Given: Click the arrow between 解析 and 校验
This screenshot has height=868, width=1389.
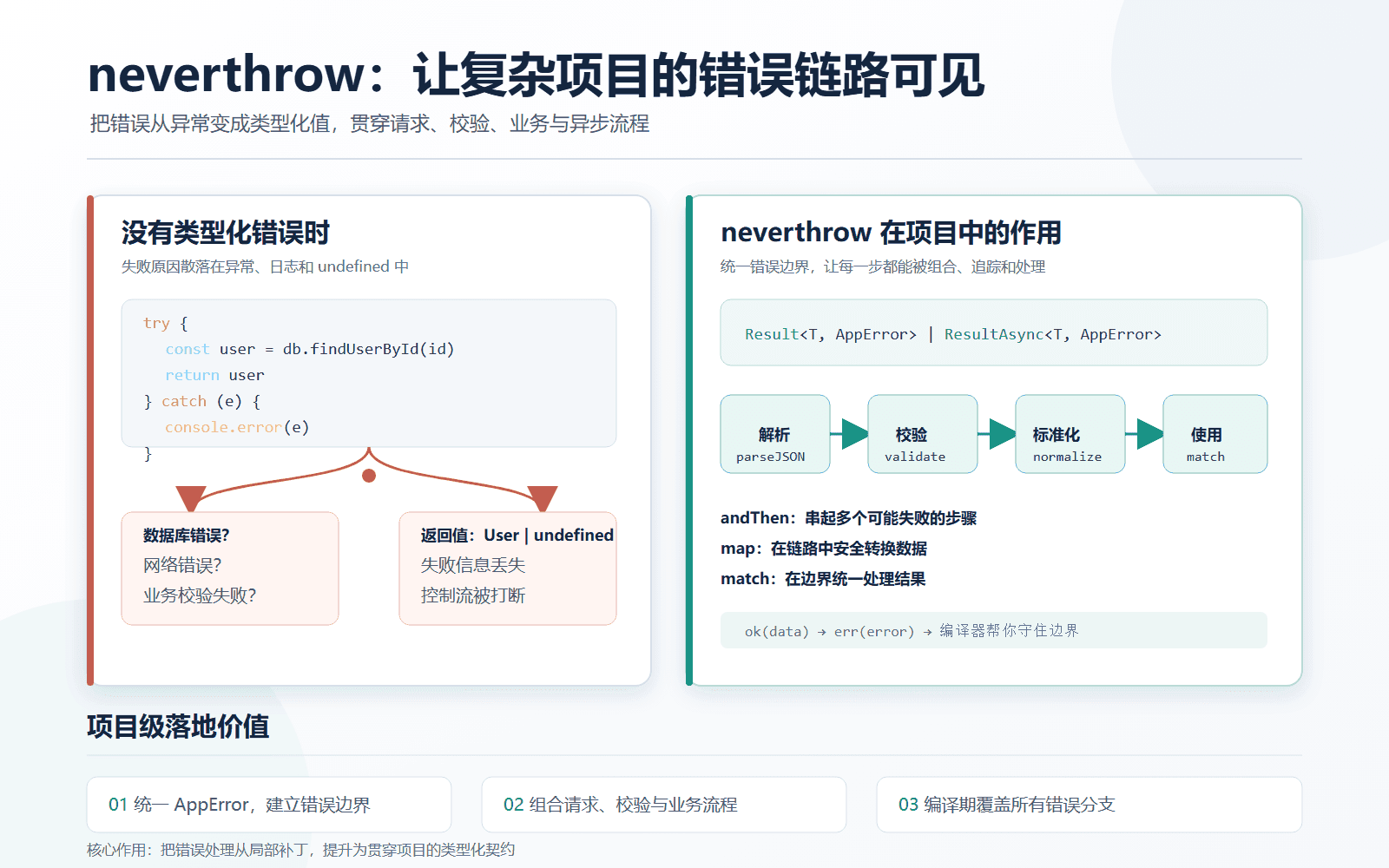Looking at the screenshot, I should pyautogui.click(x=849, y=433).
